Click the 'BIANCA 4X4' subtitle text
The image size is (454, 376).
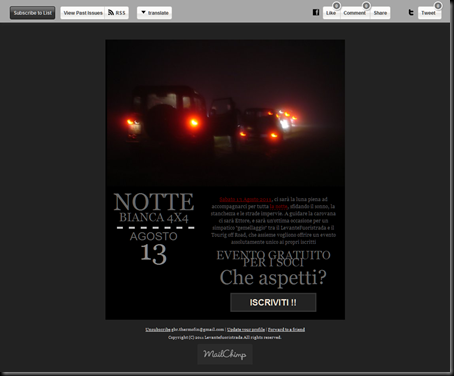point(154,218)
